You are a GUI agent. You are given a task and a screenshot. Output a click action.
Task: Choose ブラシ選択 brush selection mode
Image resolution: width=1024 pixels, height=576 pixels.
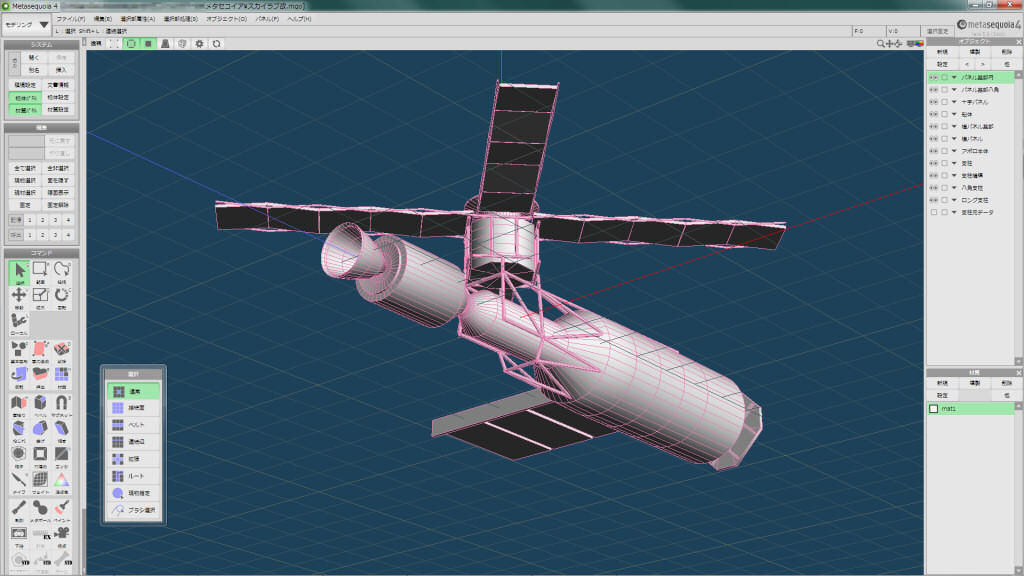tap(134, 510)
